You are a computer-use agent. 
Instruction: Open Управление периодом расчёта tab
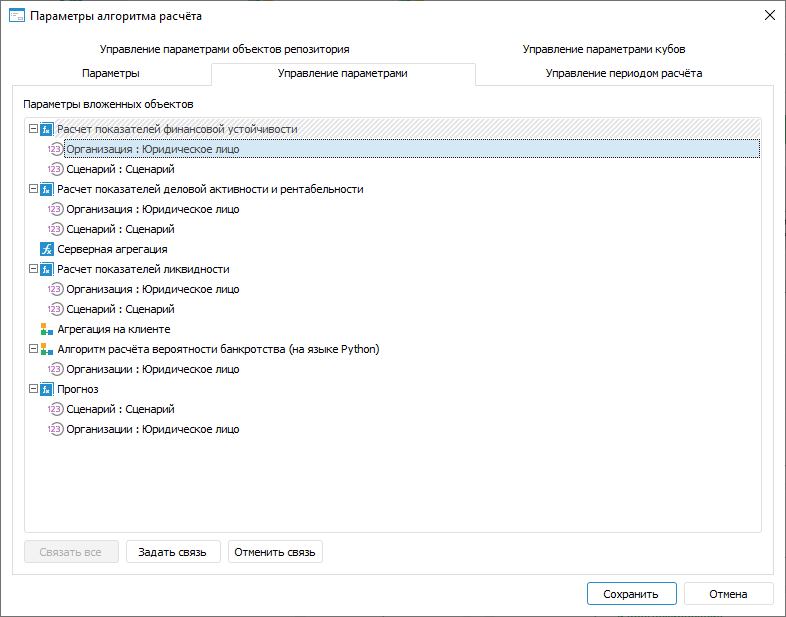[x=624, y=73]
